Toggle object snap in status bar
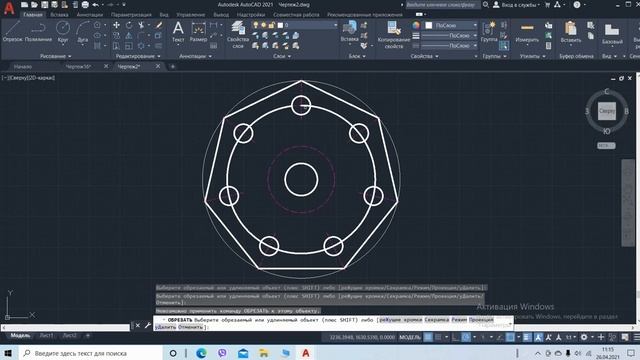640x360 pixels. (x=510, y=337)
